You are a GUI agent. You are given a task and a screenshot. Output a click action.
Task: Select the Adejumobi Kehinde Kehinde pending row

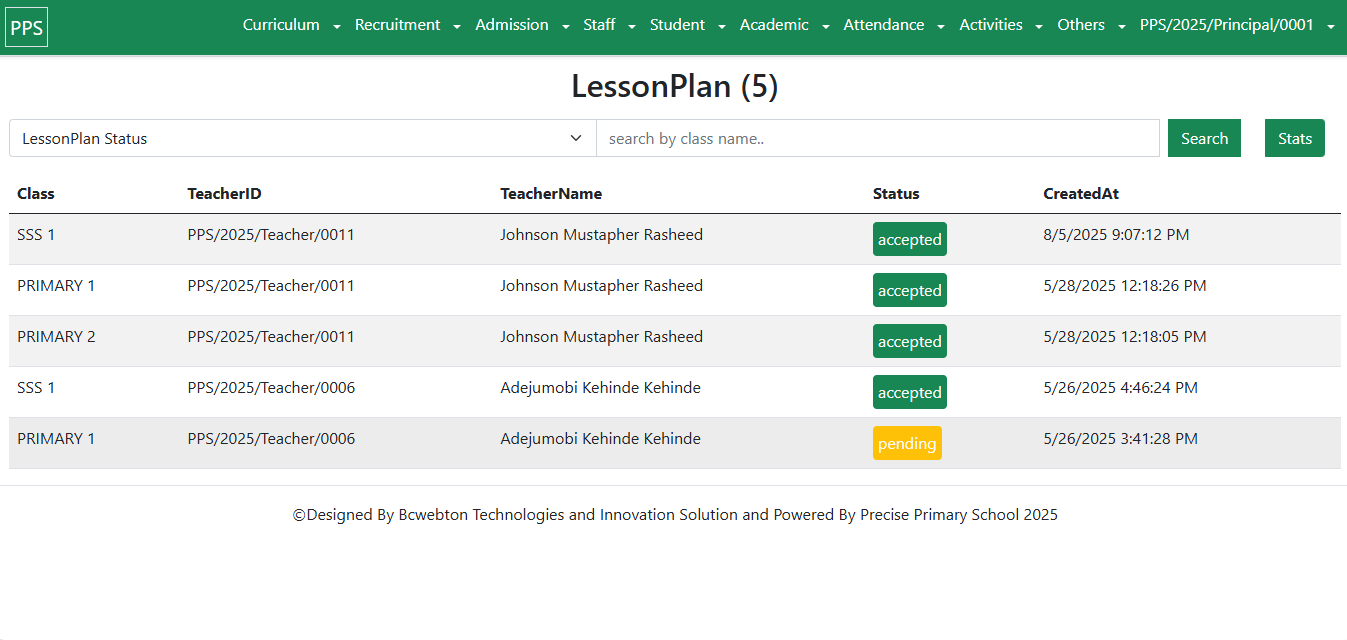pyautogui.click(x=600, y=439)
